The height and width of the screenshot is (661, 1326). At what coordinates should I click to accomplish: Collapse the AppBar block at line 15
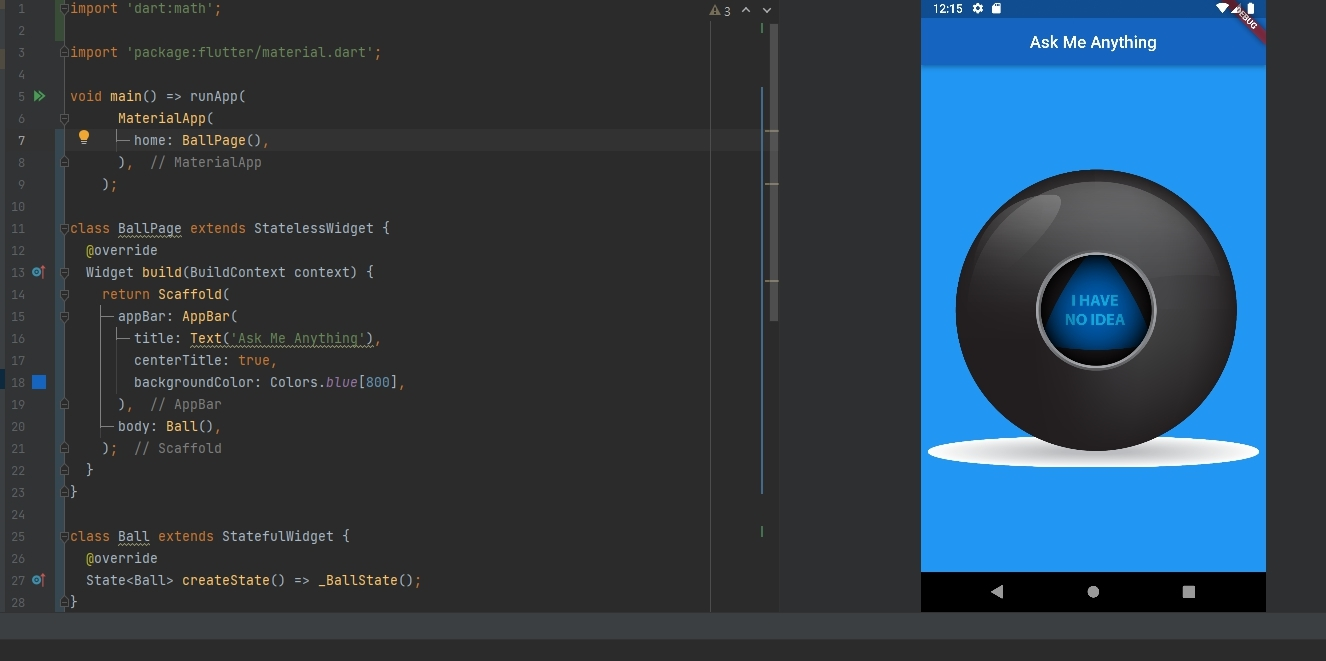(x=64, y=316)
